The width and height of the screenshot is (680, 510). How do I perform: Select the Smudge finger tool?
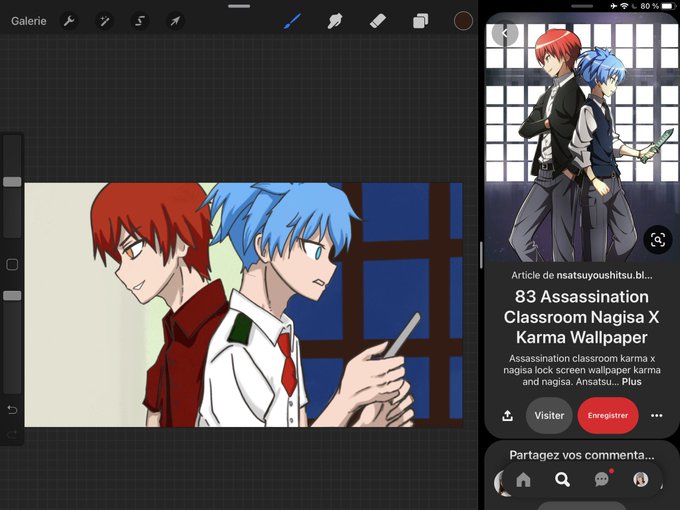[x=334, y=21]
